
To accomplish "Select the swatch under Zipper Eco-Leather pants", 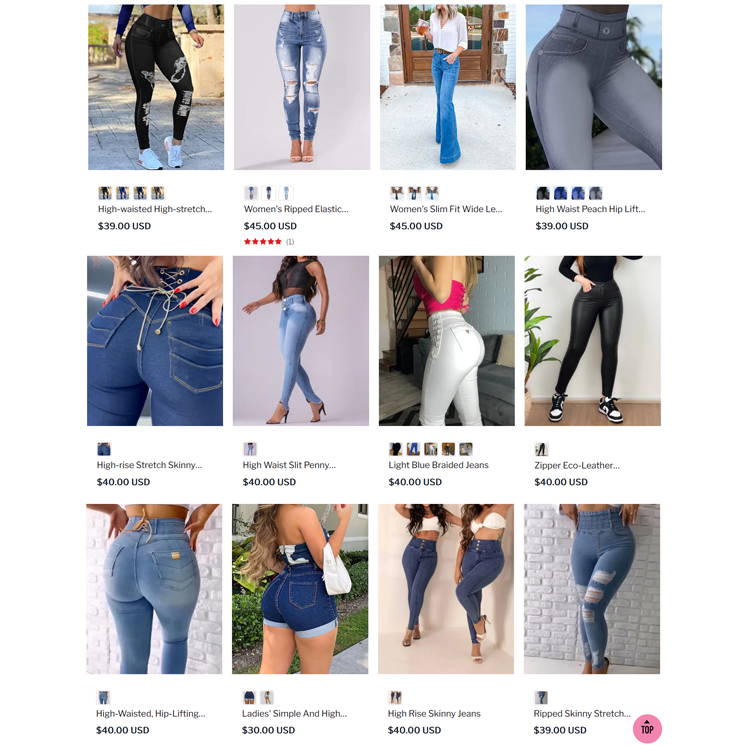I will coord(541,449).
